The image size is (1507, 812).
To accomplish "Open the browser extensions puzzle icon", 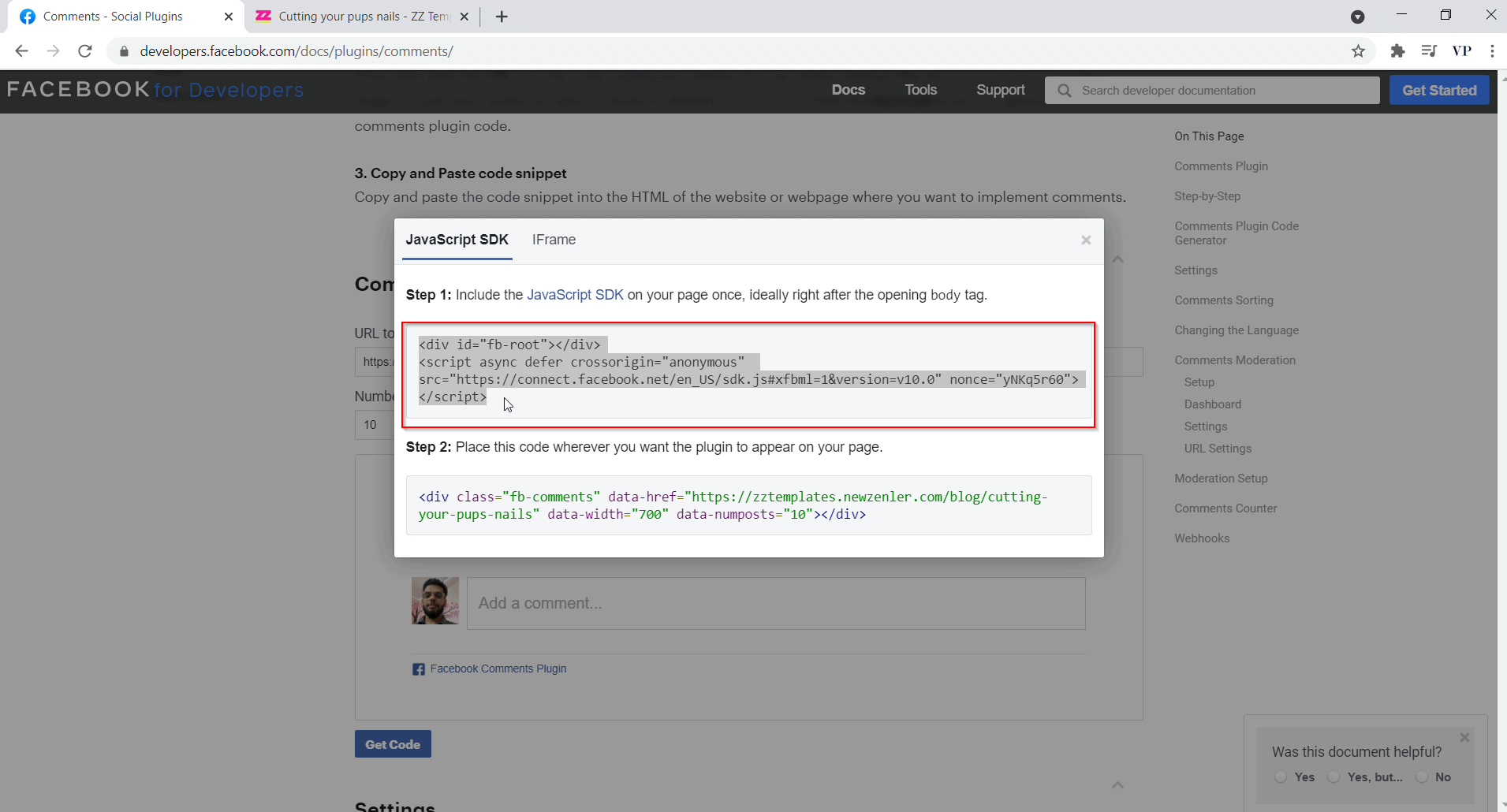I will click(x=1398, y=50).
